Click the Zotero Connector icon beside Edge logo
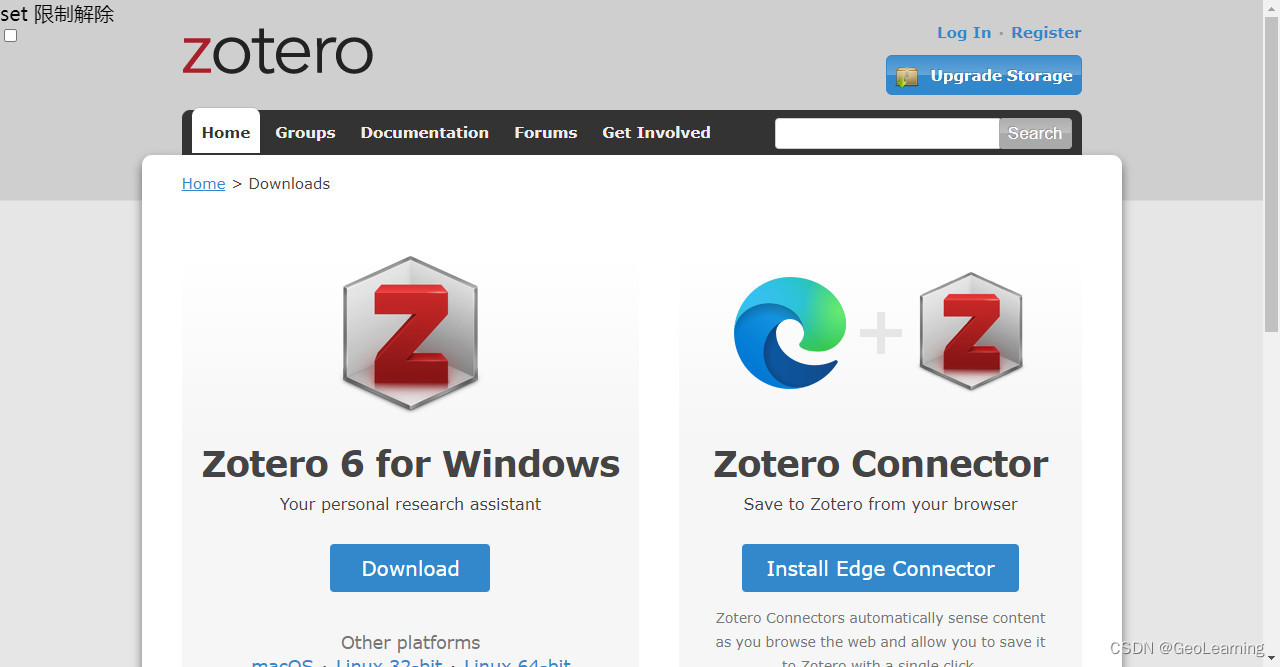Image resolution: width=1280 pixels, height=667 pixels. click(x=970, y=331)
